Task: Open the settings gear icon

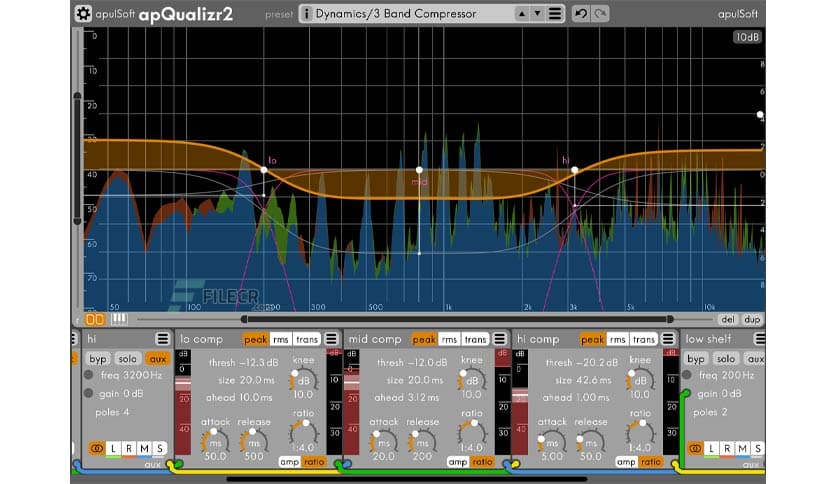Action: click(x=84, y=14)
